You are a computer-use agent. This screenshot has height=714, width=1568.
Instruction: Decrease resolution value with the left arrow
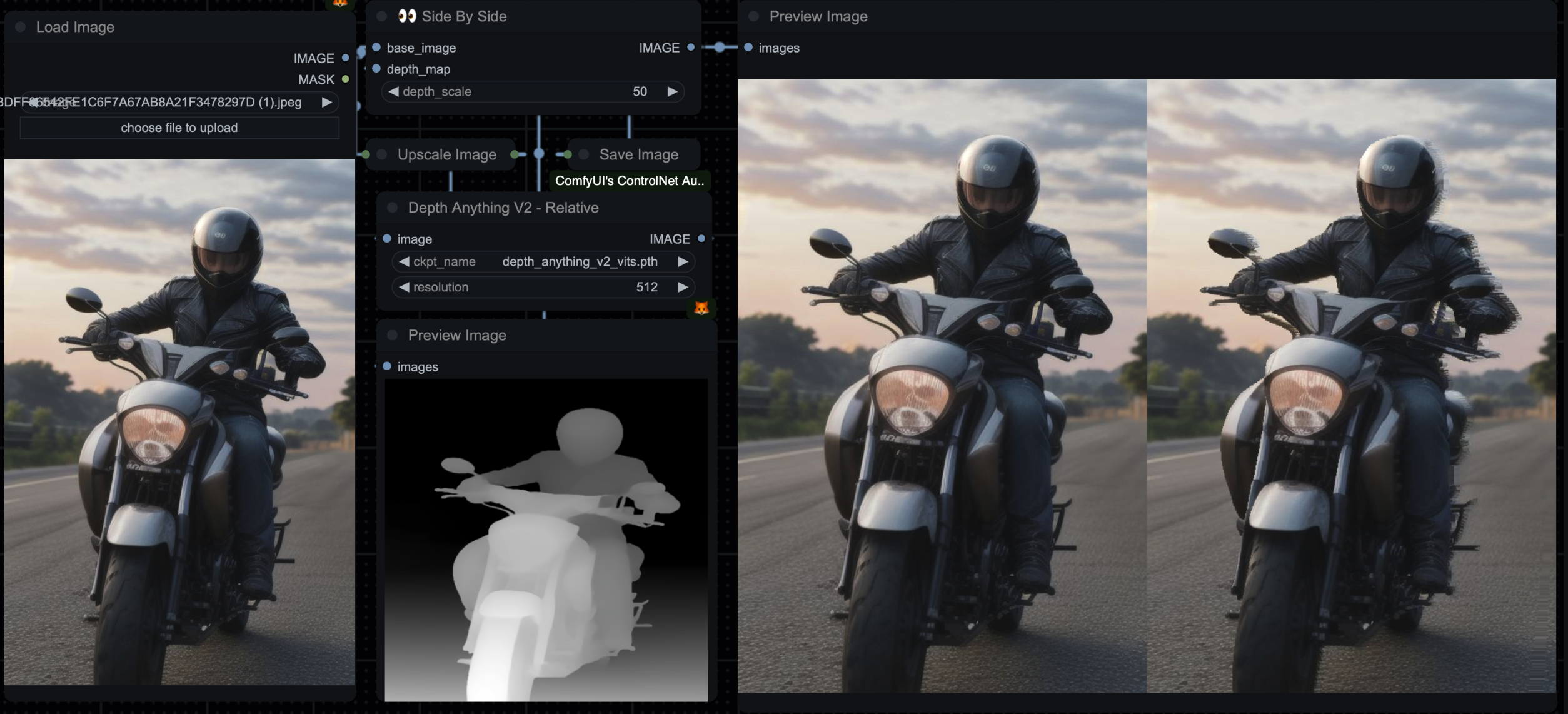click(405, 288)
